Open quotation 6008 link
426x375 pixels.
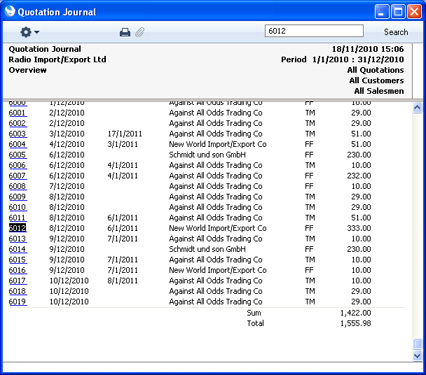coord(17,186)
